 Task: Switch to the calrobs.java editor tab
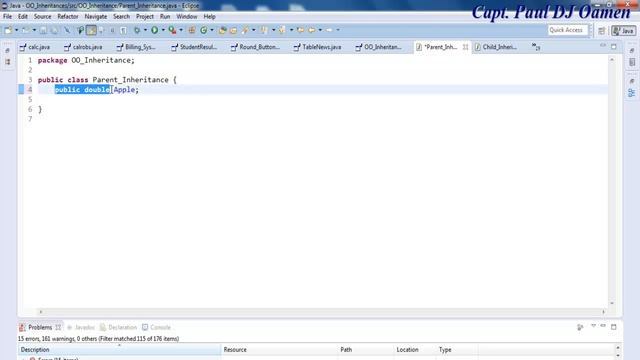(x=83, y=47)
